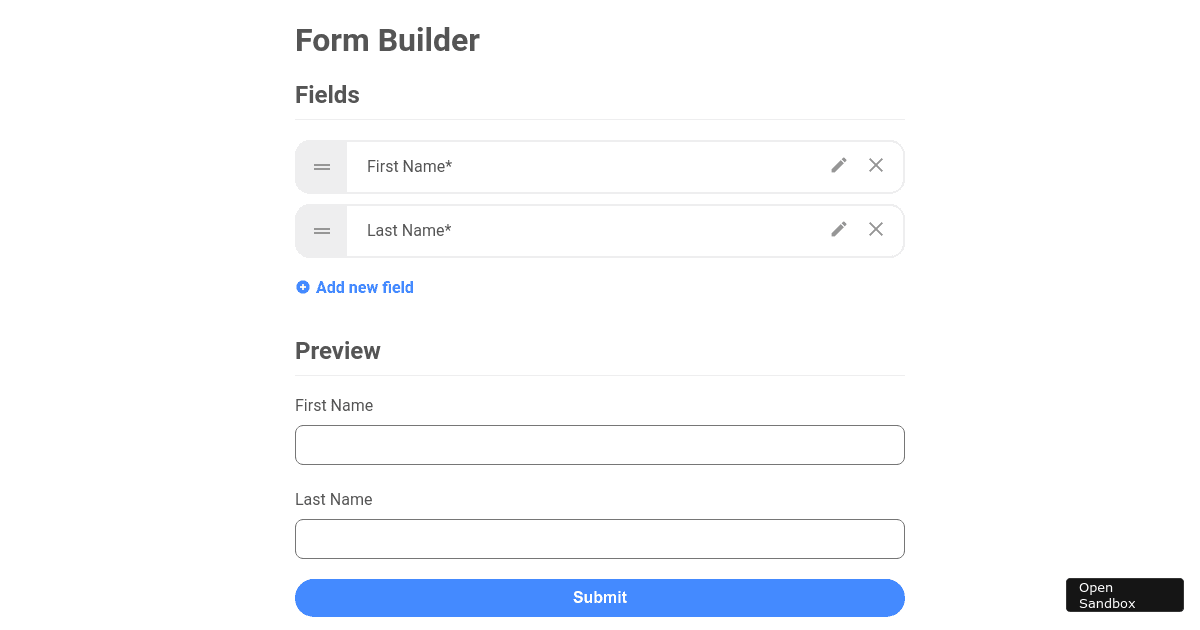1200x630 pixels.
Task: Click inside the Last Name preview input
Action: 600,538
